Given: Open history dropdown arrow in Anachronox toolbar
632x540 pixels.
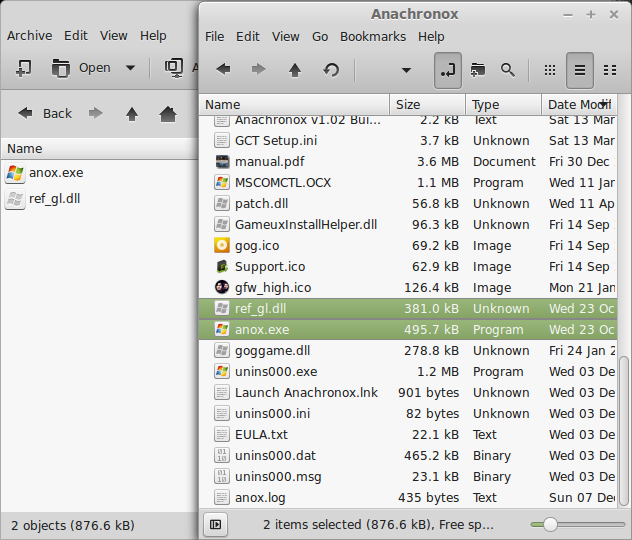Looking at the screenshot, I should click(x=406, y=70).
